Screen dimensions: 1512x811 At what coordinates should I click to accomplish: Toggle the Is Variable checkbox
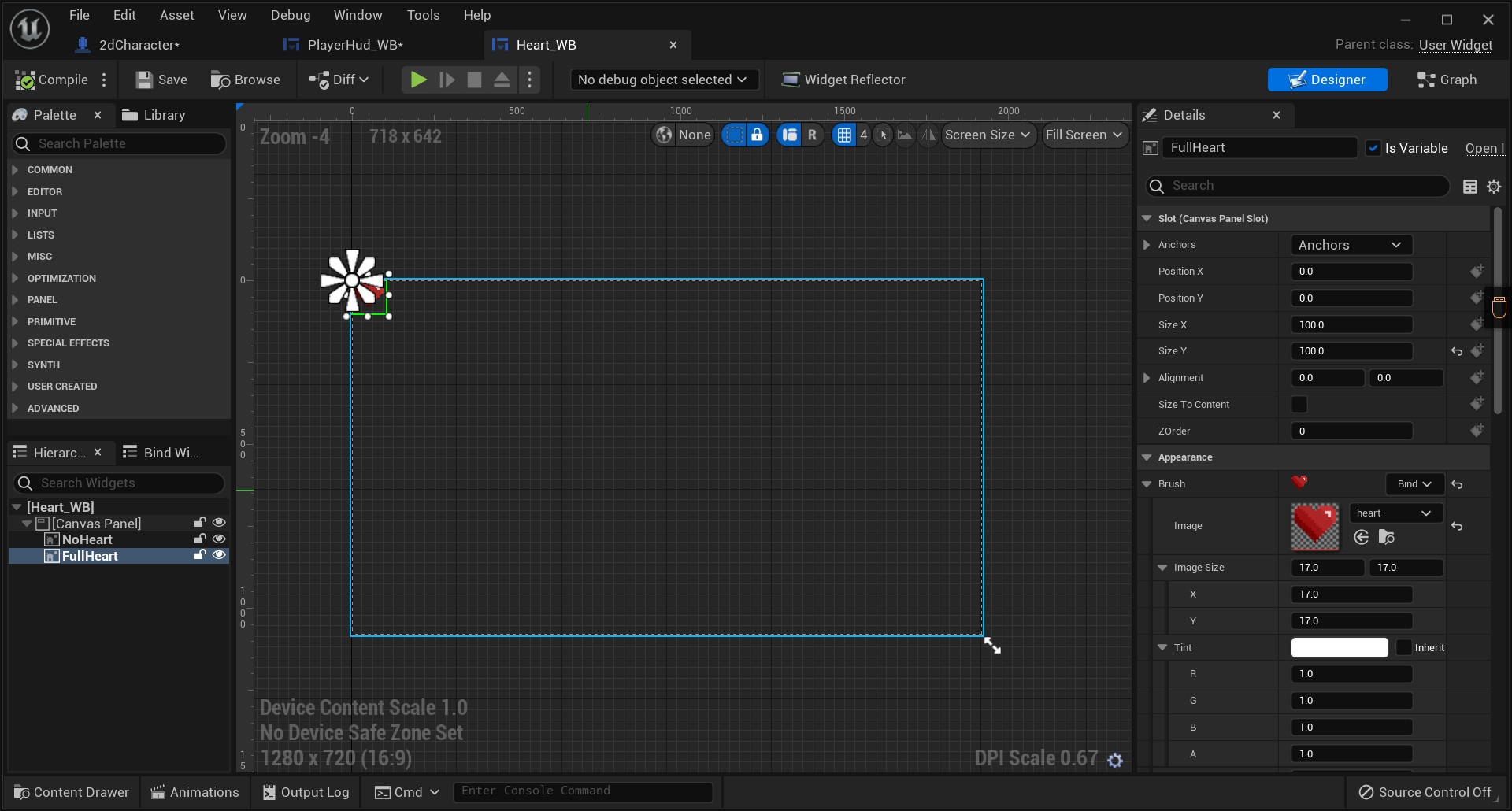pyautogui.click(x=1373, y=148)
